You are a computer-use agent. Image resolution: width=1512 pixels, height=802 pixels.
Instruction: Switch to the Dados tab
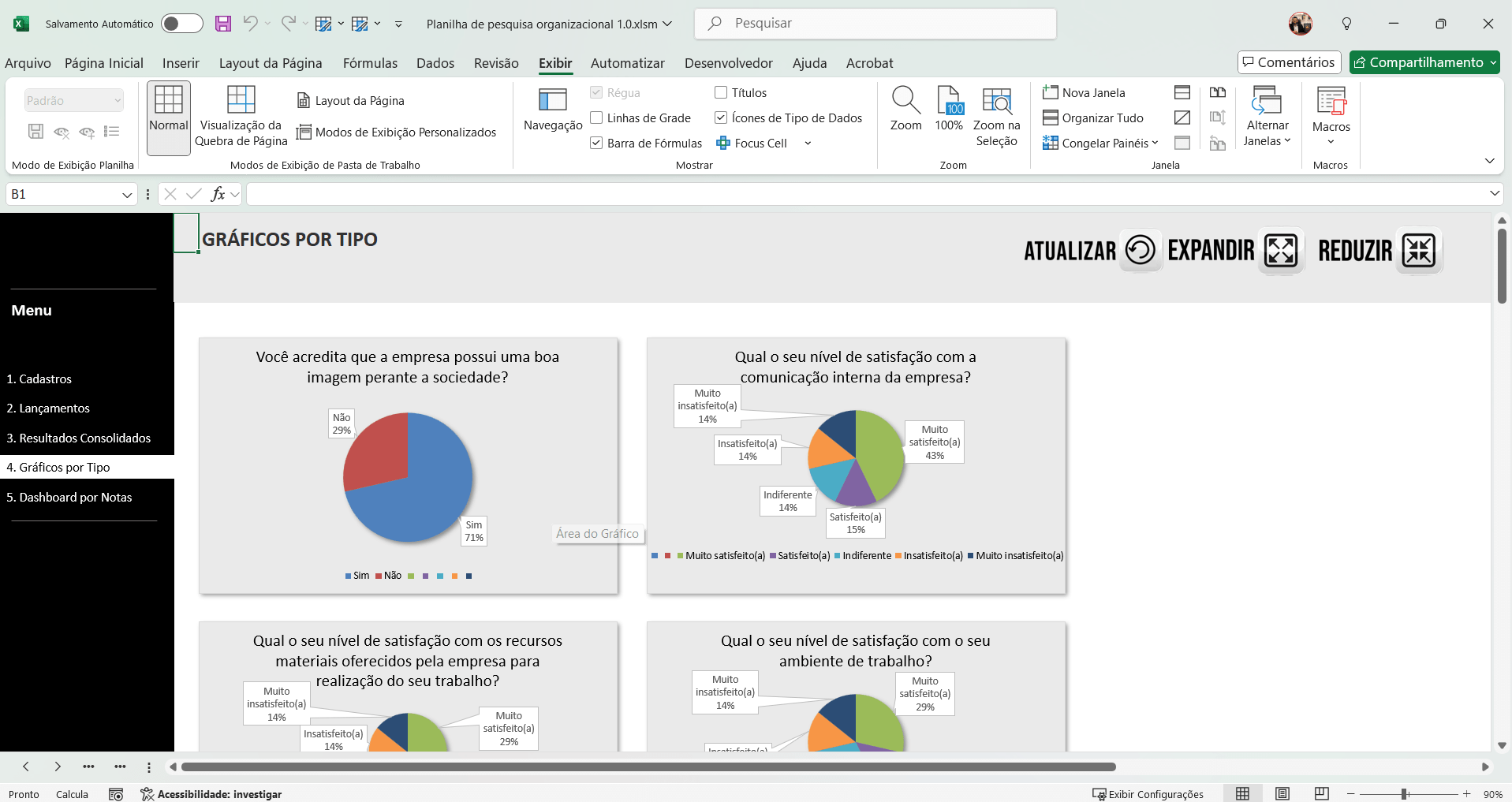(x=435, y=63)
